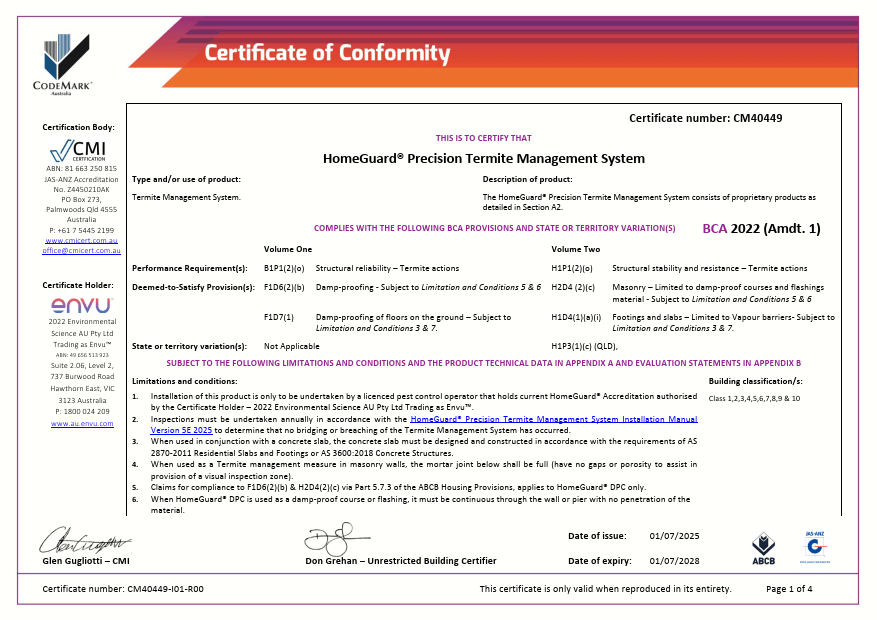Select the certificate number CM40449 heading
Screen dimensions: 877x620
705,118
